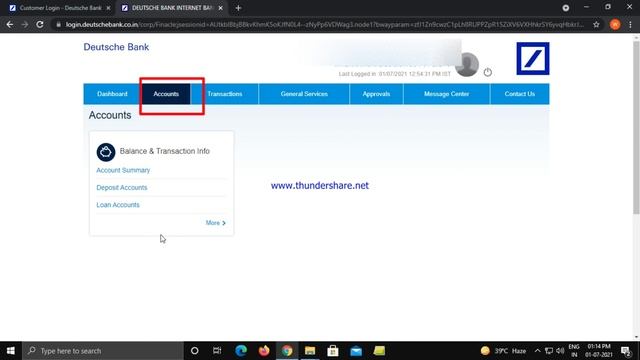Click the taskbar clock and date
This screenshot has height=360, width=640.
click(599, 351)
